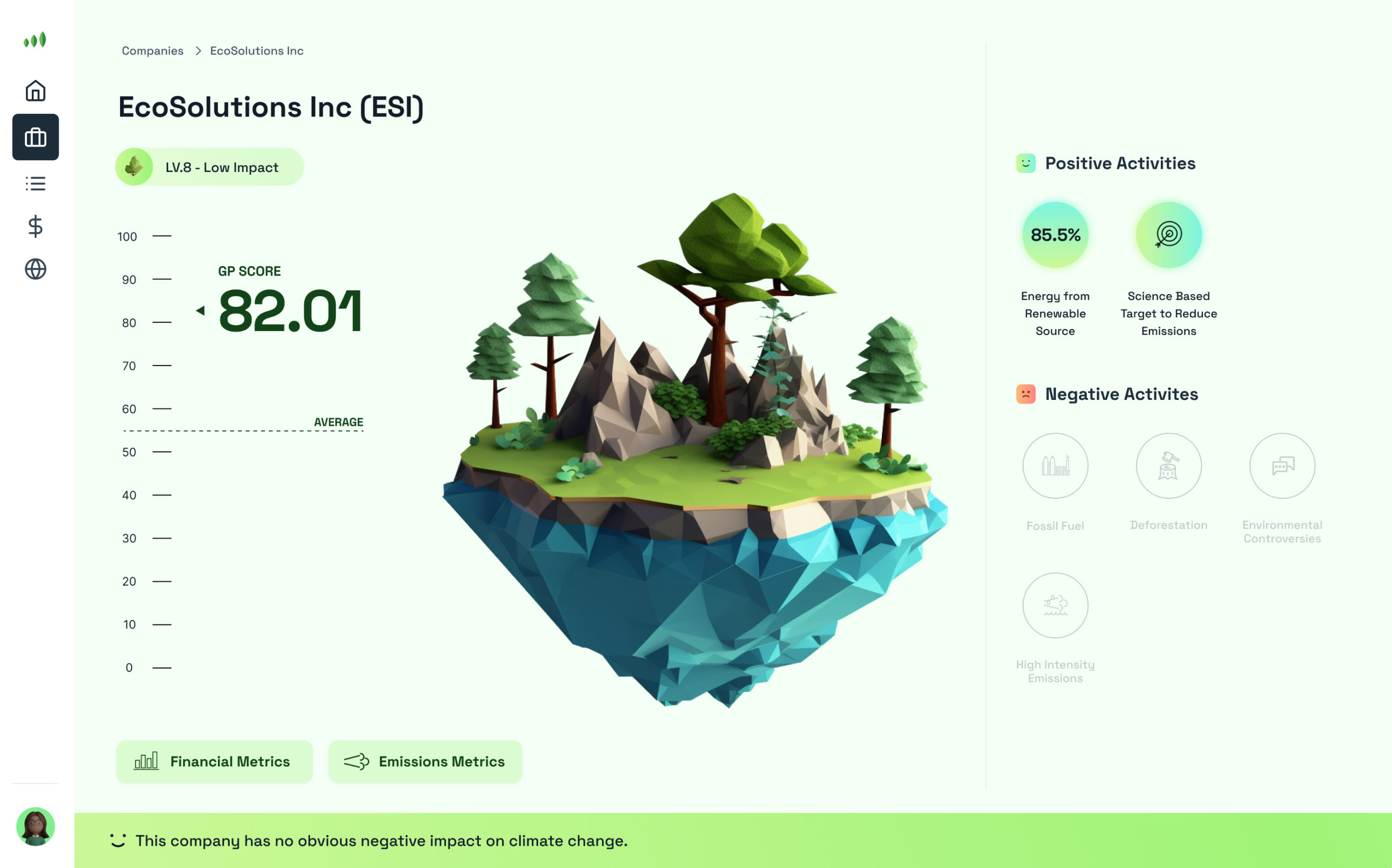1392x868 pixels.
Task: Click the 85.5% renewable energy badge
Action: click(x=1055, y=234)
